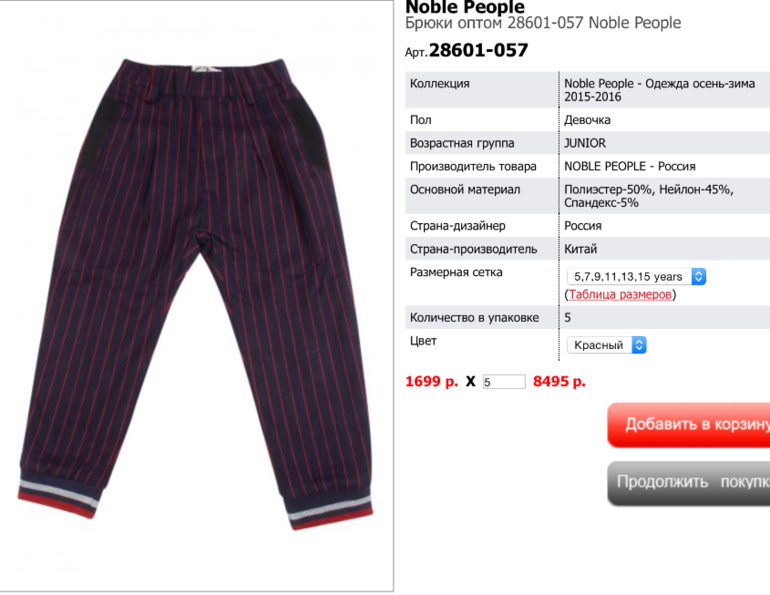
Task: Click the unit price 1699 р.
Action: (x=432, y=381)
